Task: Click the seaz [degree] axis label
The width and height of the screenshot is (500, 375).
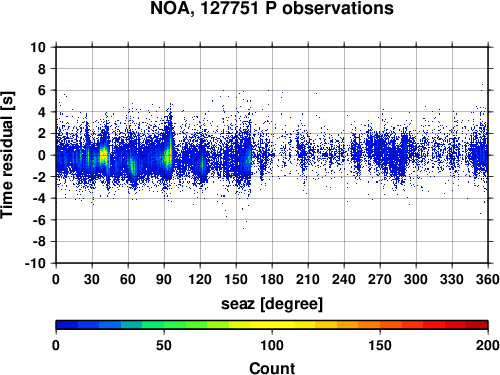Action: coord(272,304)
